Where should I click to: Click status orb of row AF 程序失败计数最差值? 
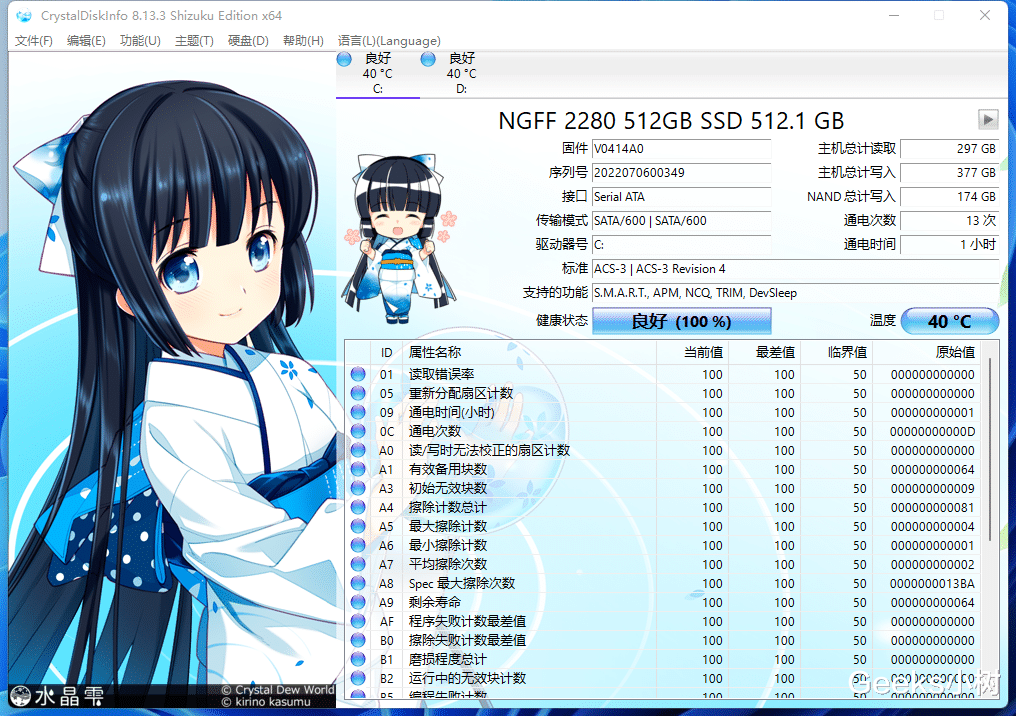coord(358,621)
